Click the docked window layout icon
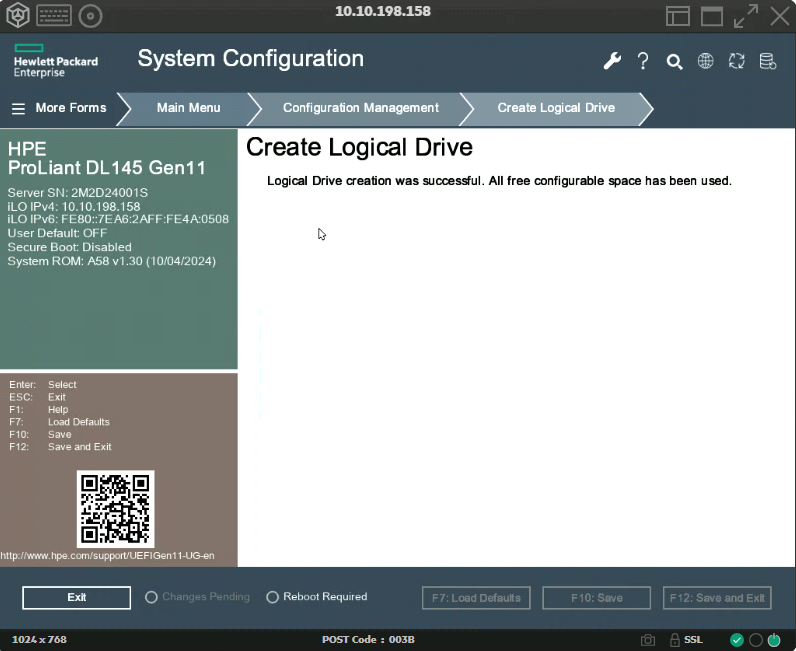The height and width of the screenshot is (651, 796). [678, 16]
